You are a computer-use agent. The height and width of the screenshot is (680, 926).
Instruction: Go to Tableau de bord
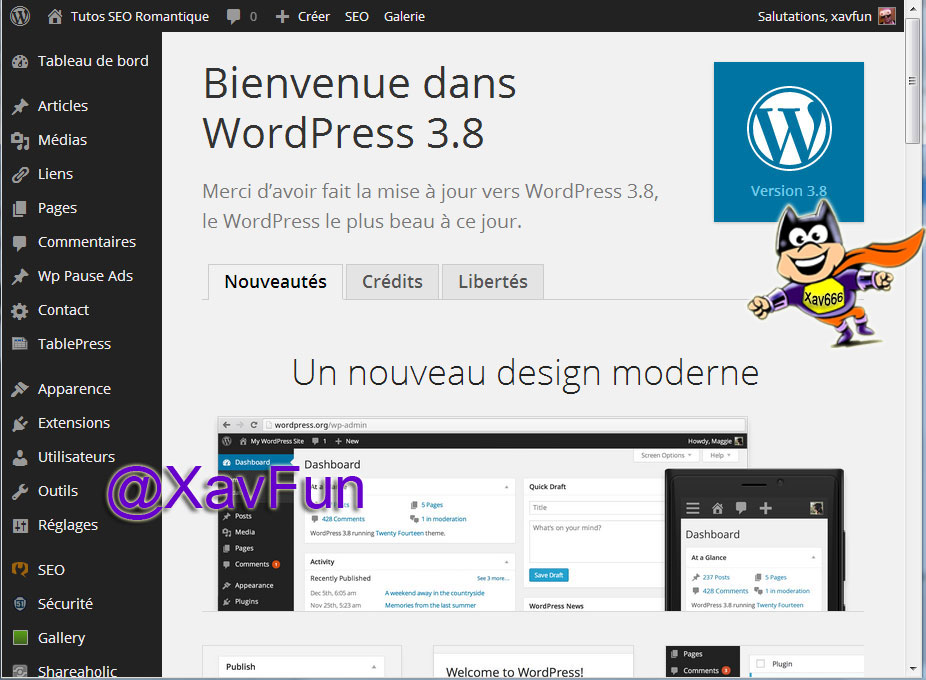point(93,61)
